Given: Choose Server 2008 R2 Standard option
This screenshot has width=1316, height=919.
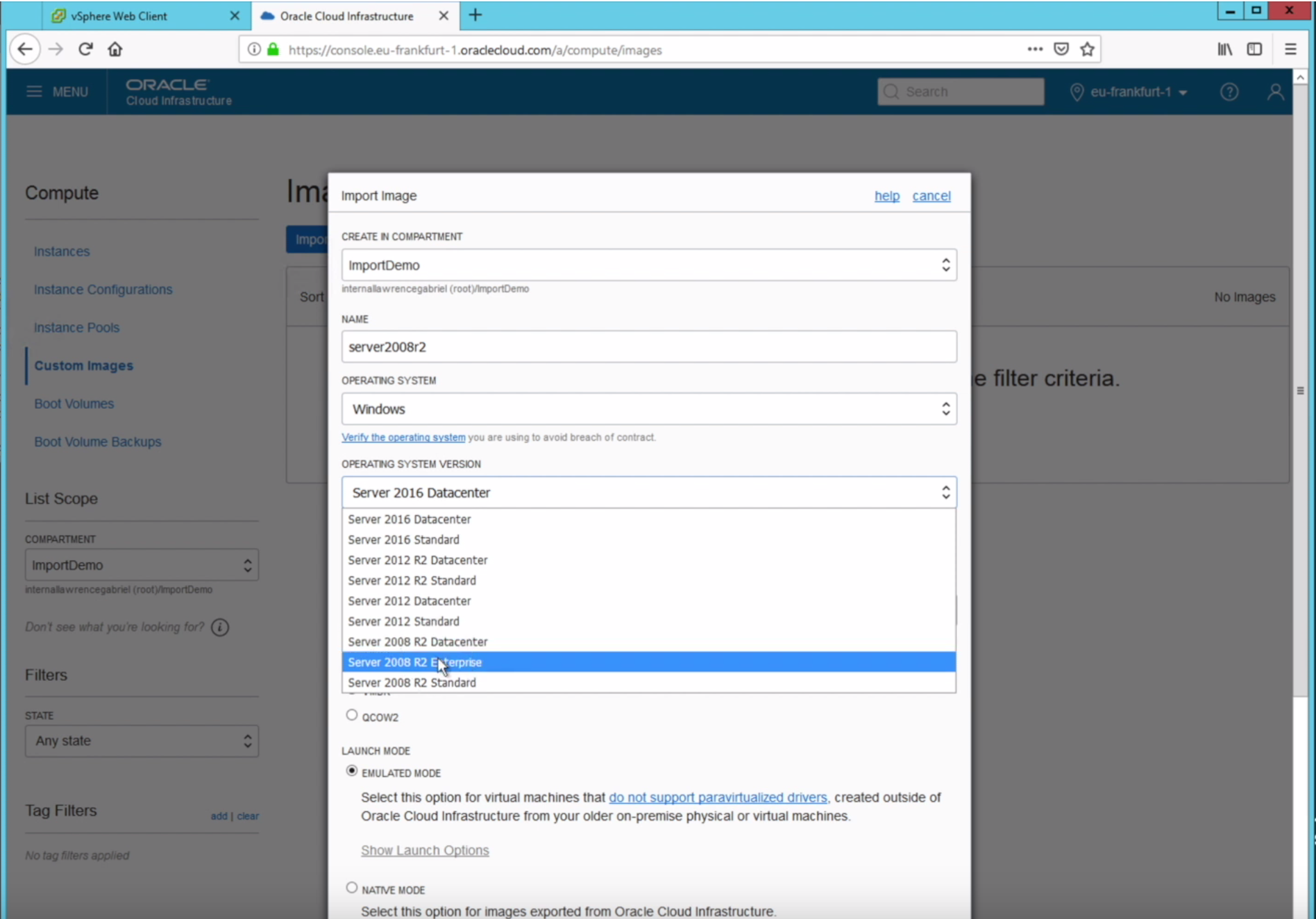Looking at the screenshot, I should coord(649,682).
